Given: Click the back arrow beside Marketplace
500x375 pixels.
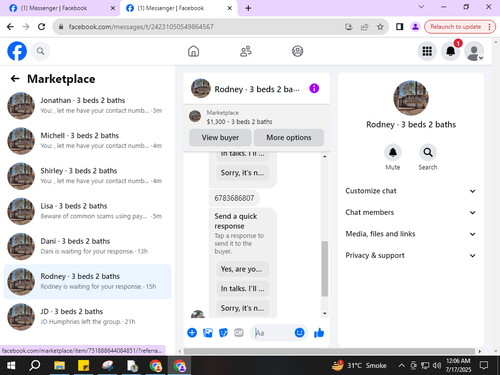Looking at the screenshot, I should (15, 79).
